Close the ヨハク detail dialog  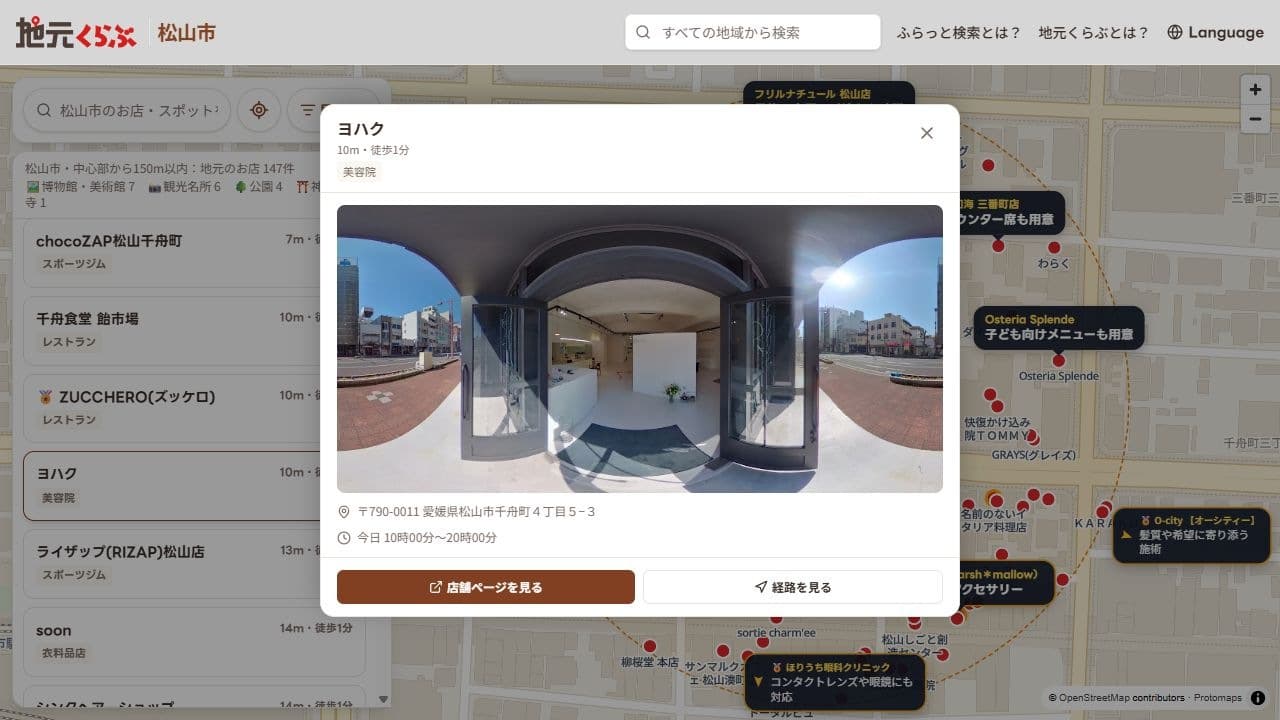927,133
